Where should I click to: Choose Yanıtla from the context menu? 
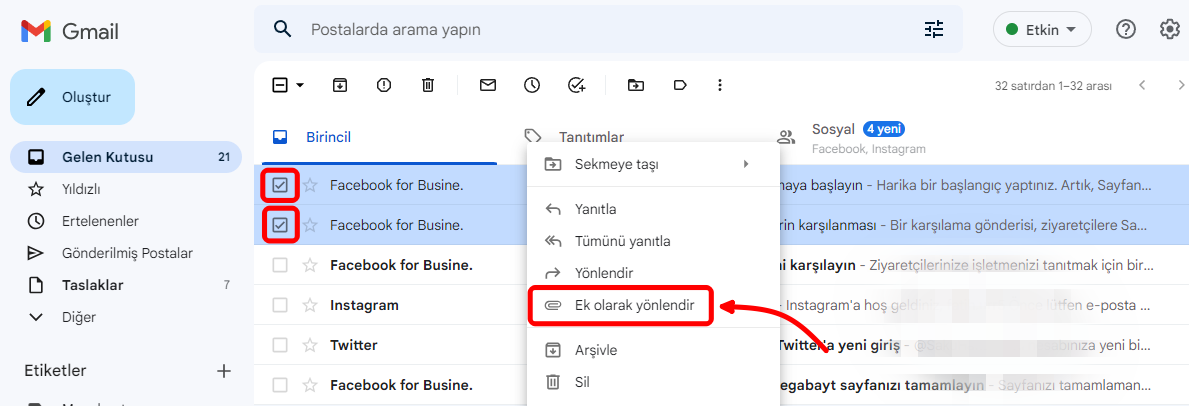[654, 209]
